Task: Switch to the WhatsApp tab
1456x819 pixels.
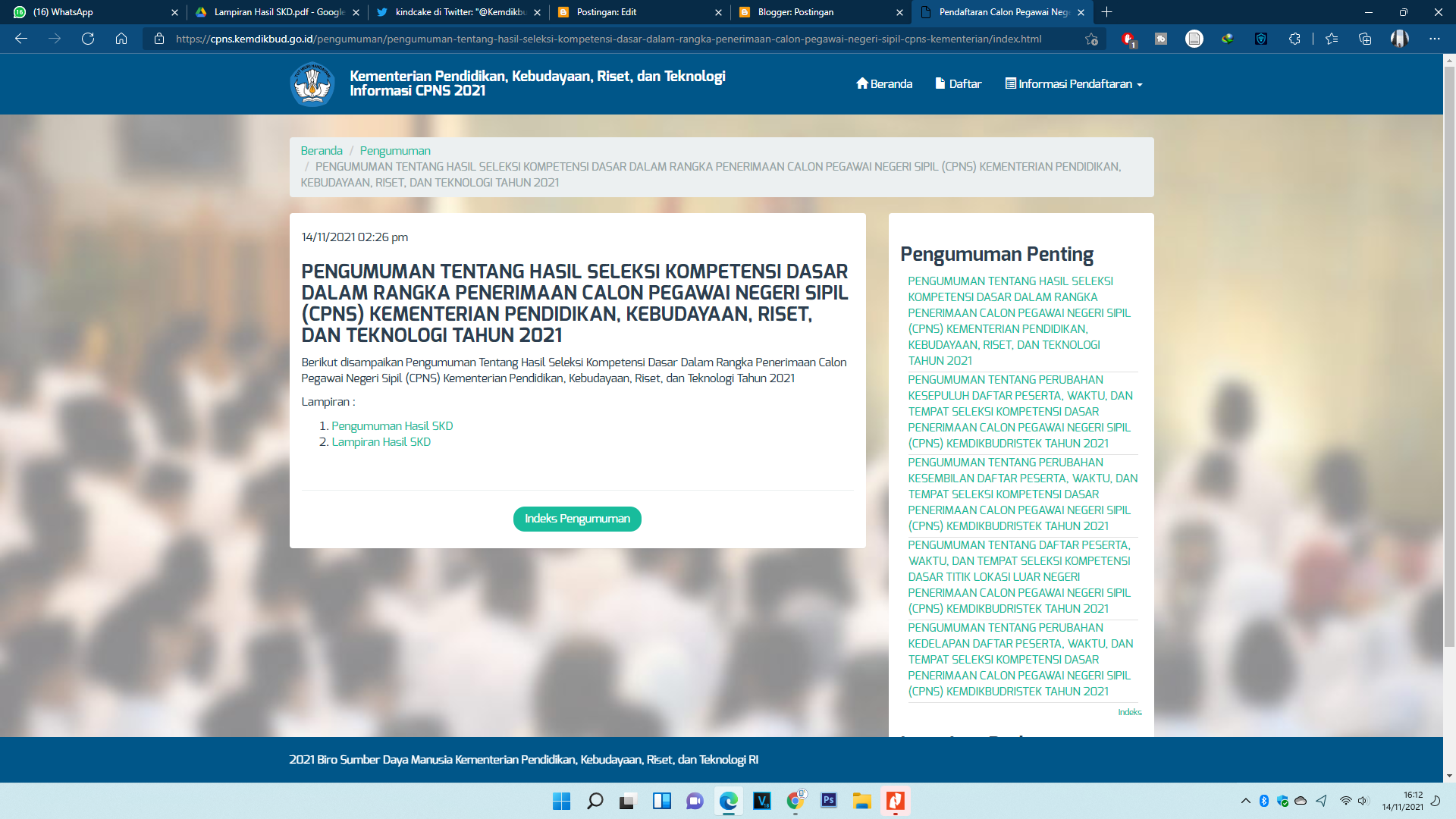Action: tap(91, 12)
